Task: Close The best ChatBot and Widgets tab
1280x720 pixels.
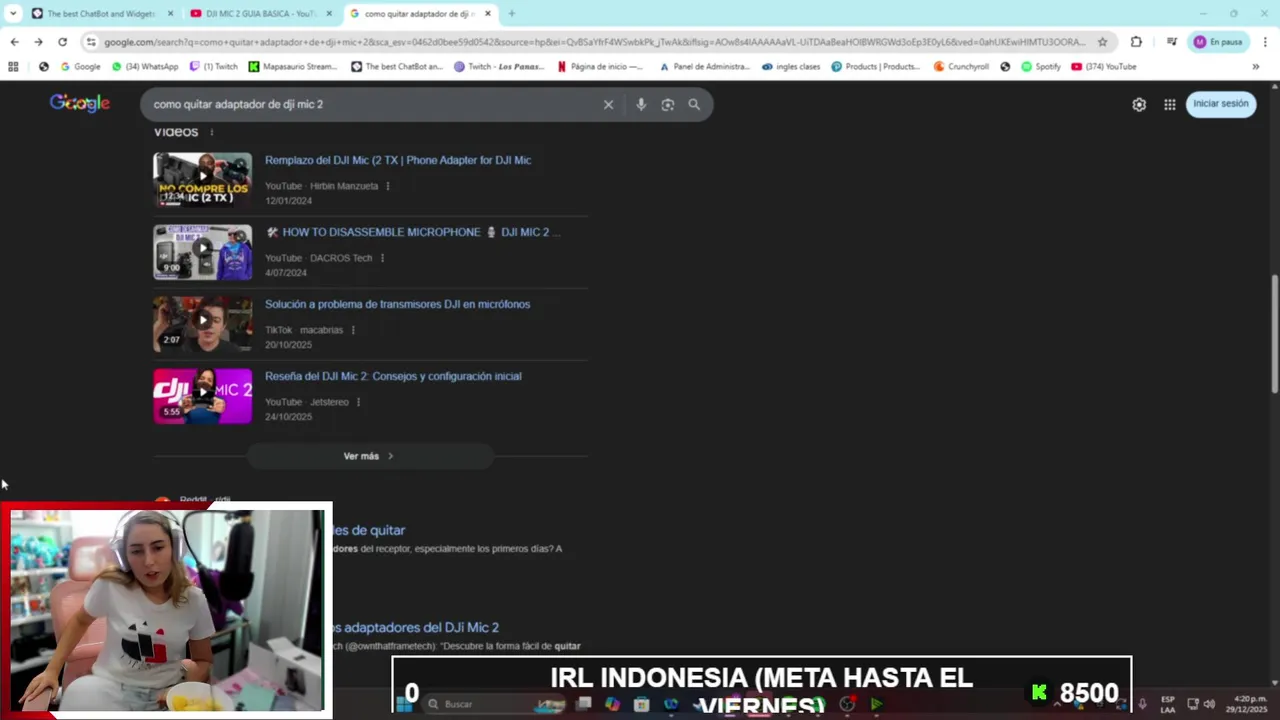Action: pyautogui.click(x=170, y=14)
